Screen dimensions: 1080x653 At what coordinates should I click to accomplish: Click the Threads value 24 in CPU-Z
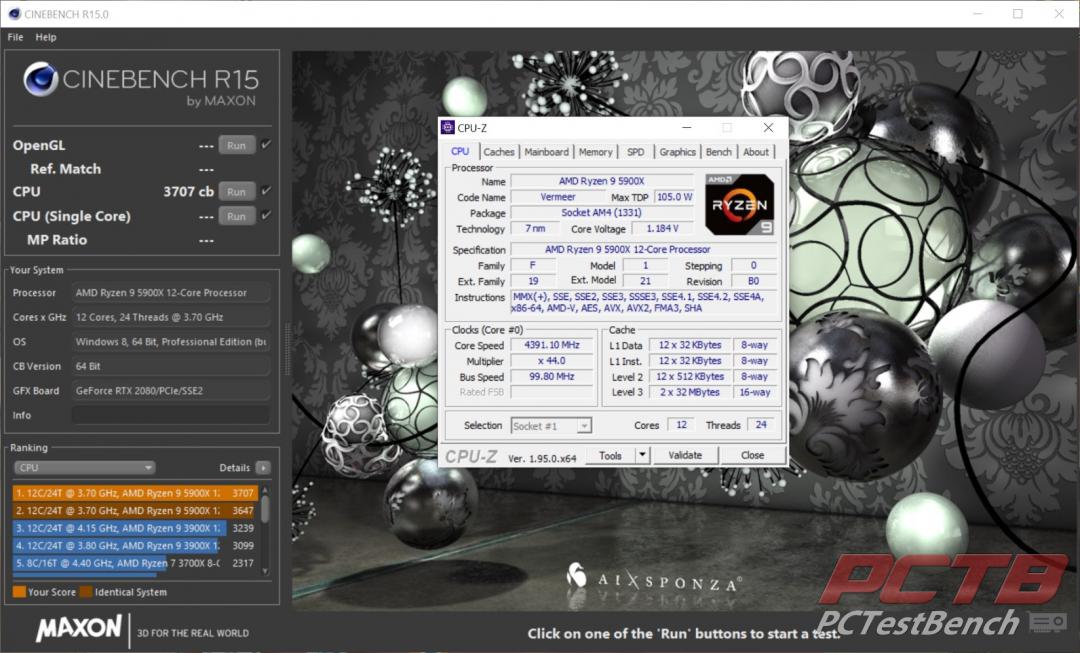(761, 425)
